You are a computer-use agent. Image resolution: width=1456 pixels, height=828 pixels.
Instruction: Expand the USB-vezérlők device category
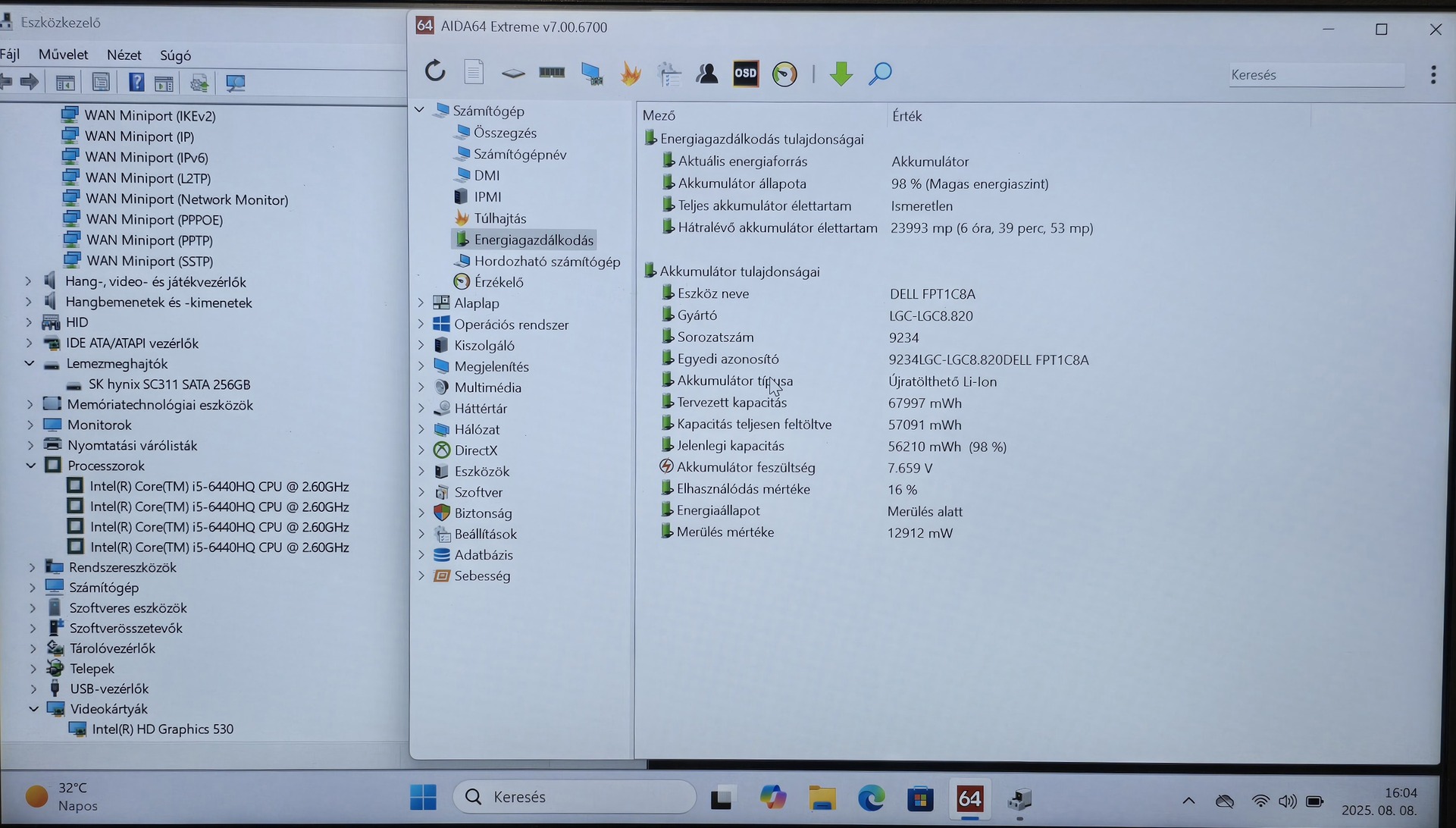point(33,688)
